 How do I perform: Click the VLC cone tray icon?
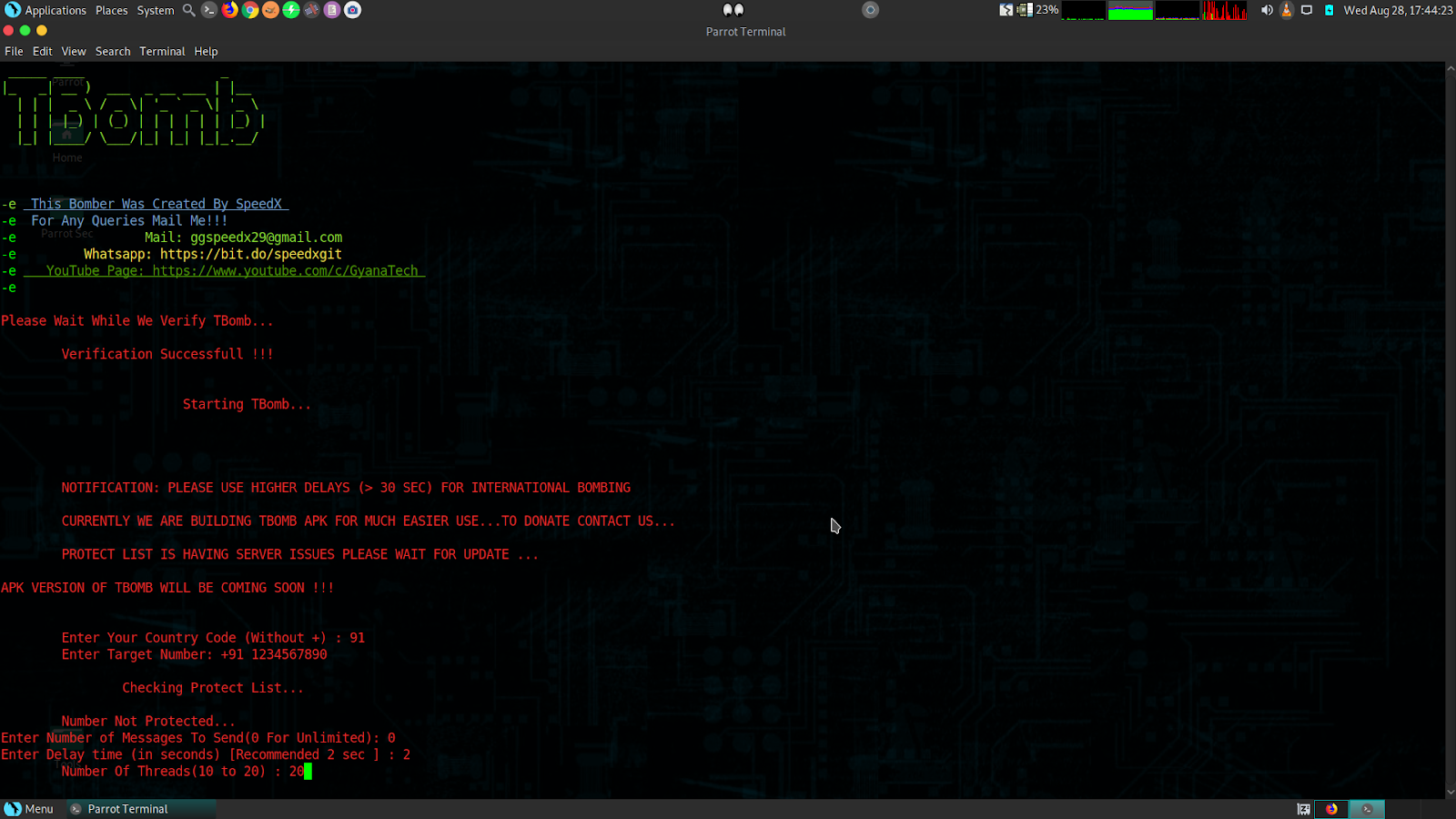point(1287,10)
